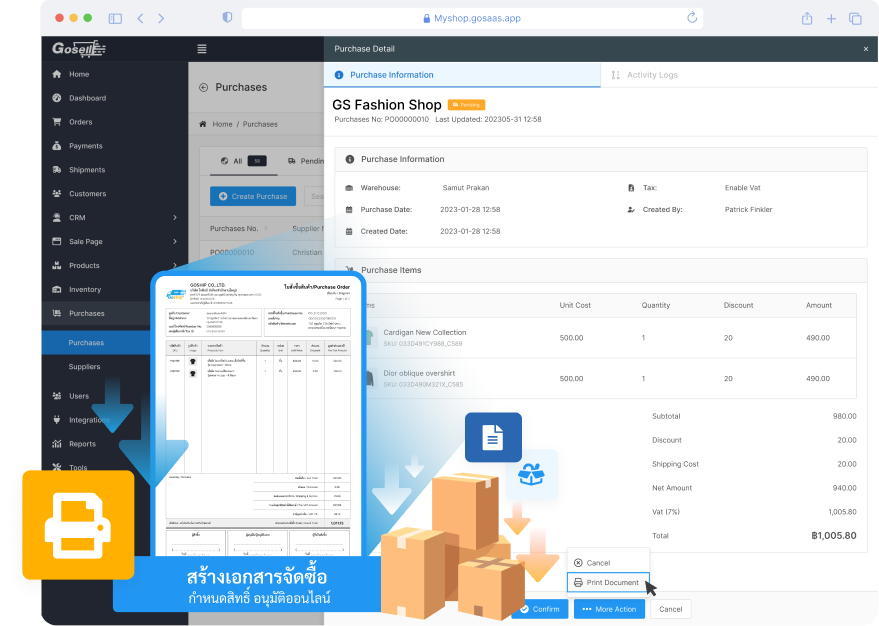Click Purchases breadcrumb link
879x626 pixels.
click(x=260, y=124)
